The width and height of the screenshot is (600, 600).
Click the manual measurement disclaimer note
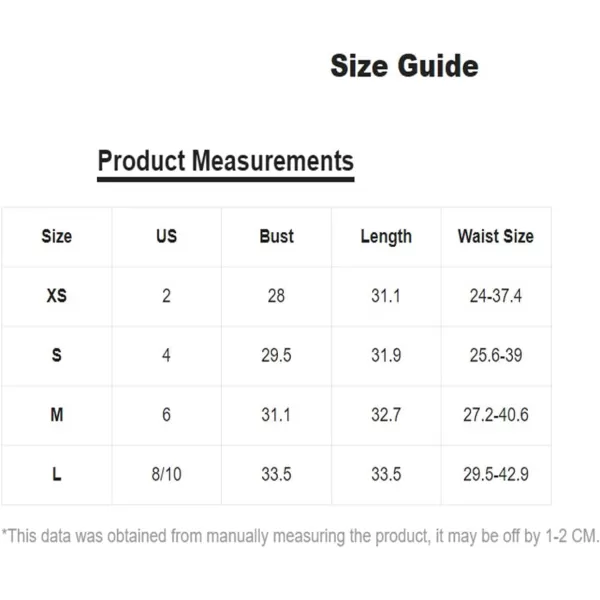(x=300, y=536)
